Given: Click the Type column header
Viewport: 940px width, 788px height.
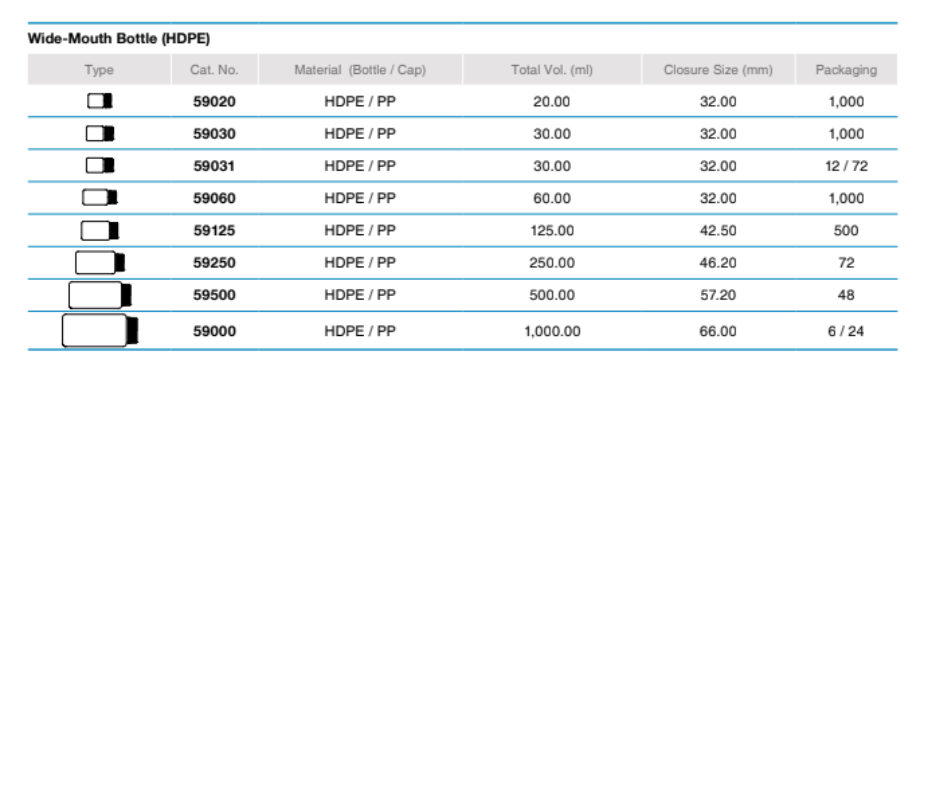Looking at the screenshot, I should coord(99,70).
